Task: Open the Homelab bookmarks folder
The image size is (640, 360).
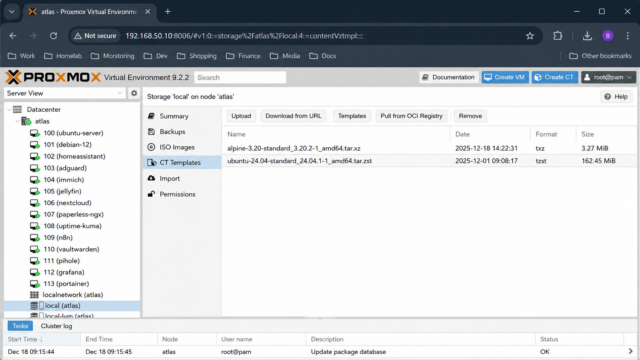Action: click(63, 56)
